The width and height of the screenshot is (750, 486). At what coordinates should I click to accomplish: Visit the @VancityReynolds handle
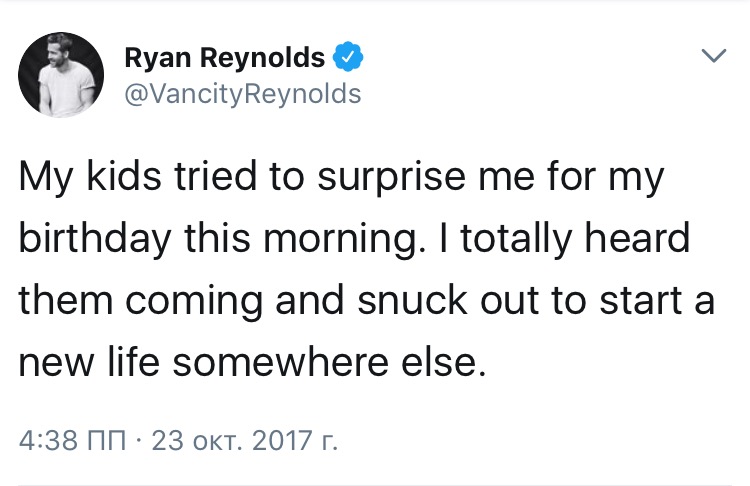[x=243, y=94]
